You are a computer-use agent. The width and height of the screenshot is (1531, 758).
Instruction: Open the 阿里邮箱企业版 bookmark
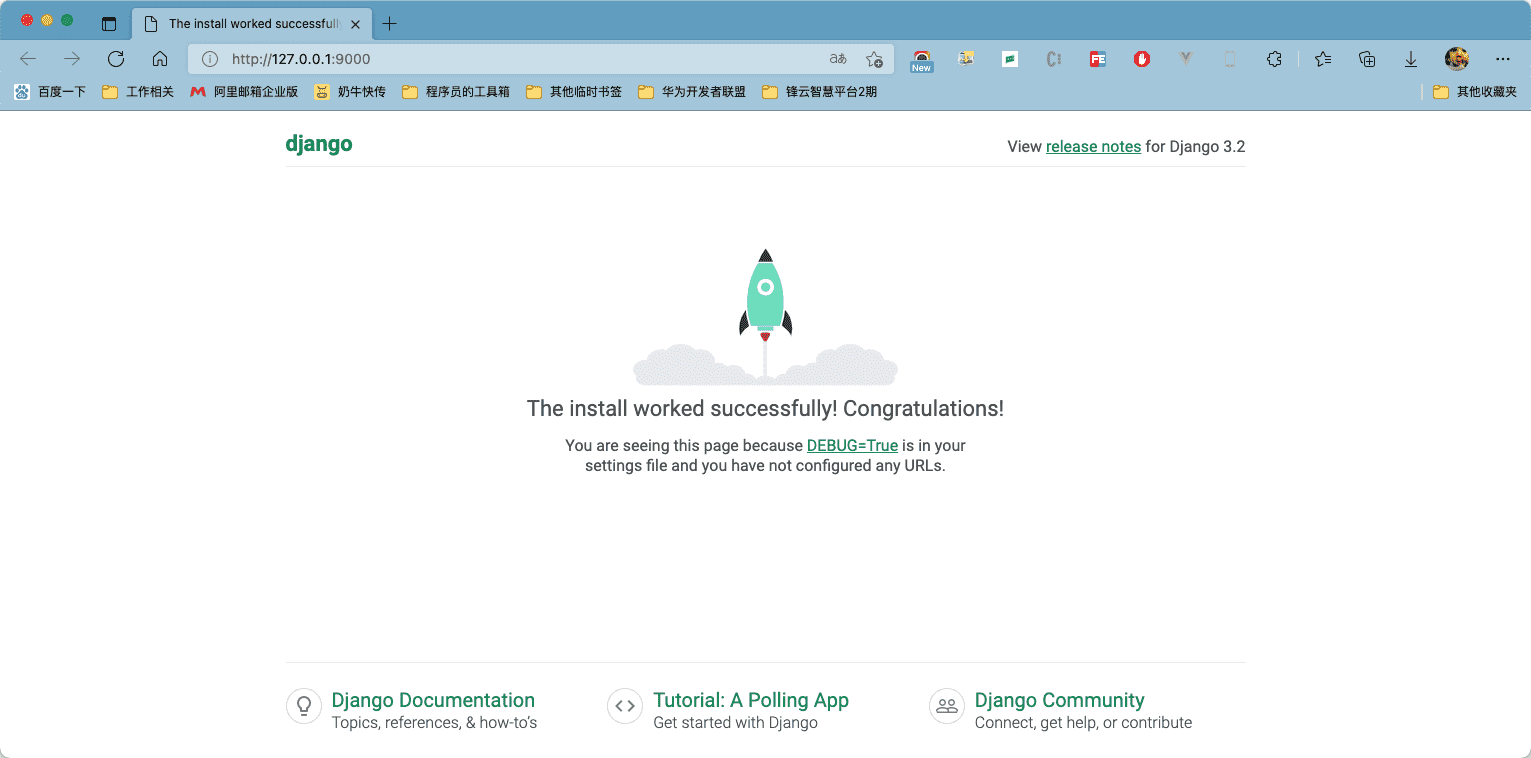coord(244,92)
